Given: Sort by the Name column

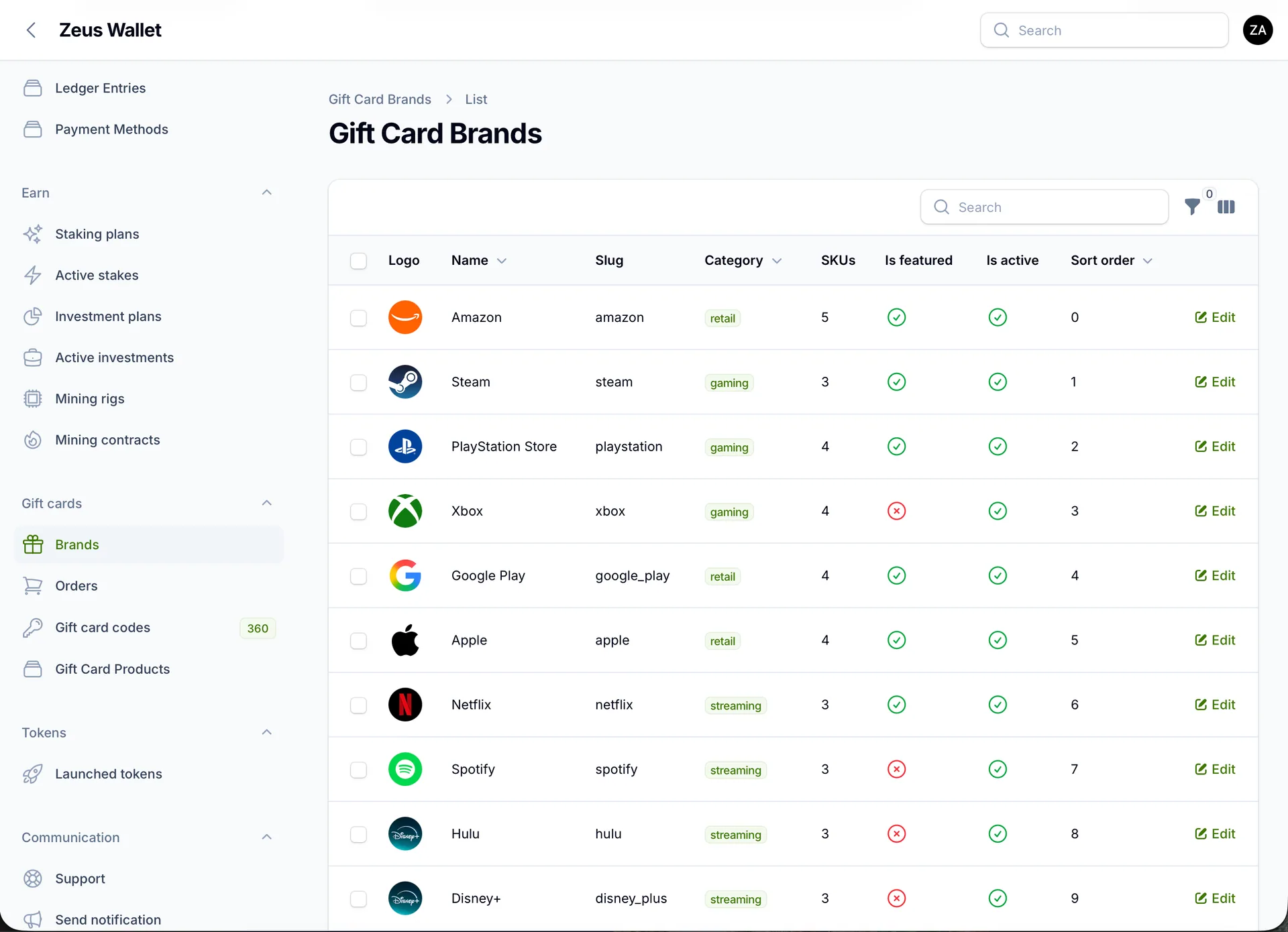Looking at the screenshot, I should tap(478, 261).
